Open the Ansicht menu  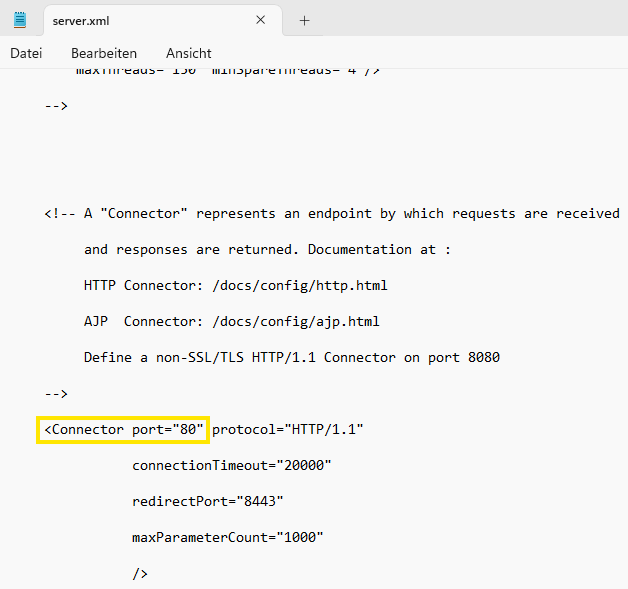[x=189, y=53]
